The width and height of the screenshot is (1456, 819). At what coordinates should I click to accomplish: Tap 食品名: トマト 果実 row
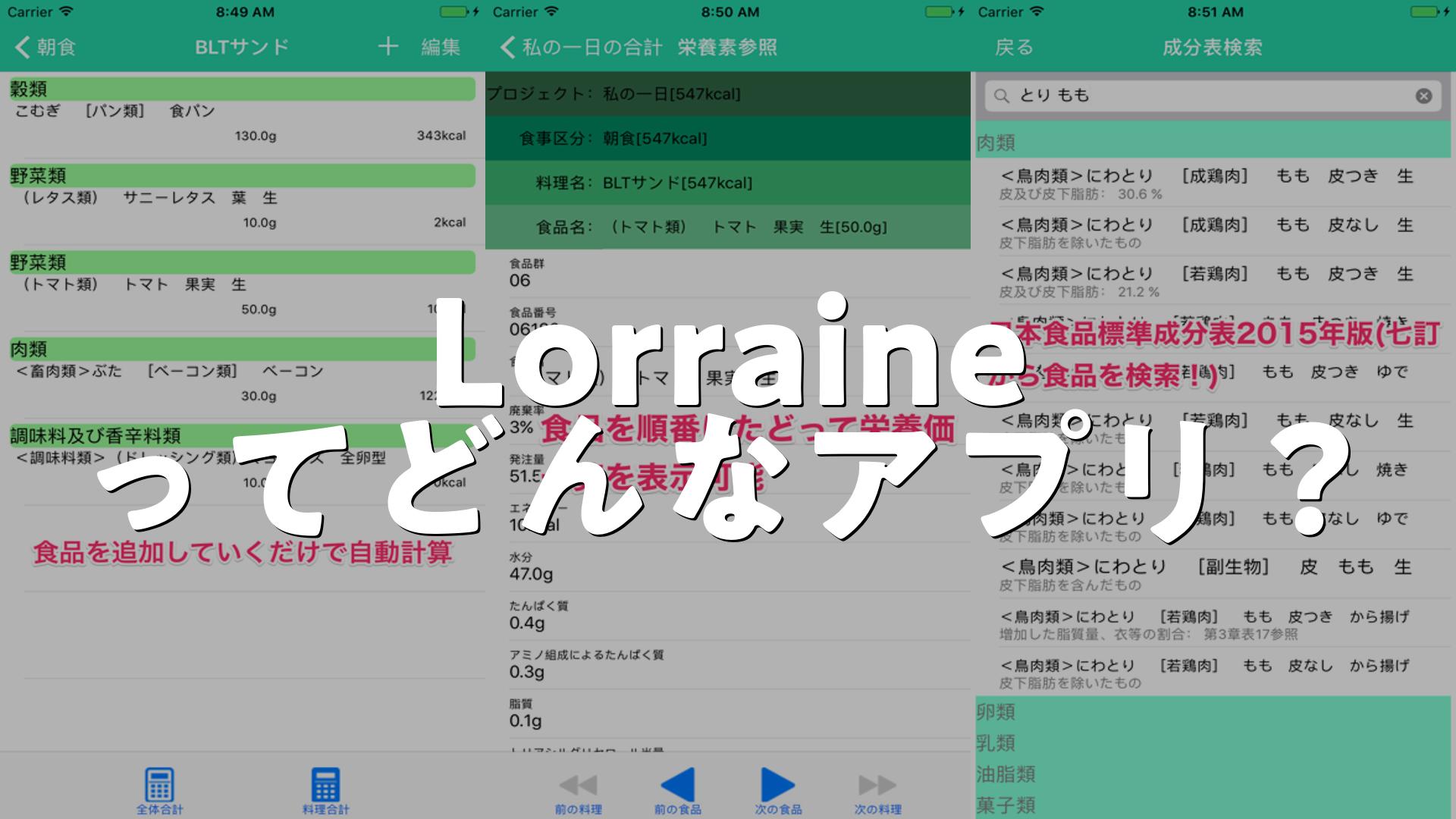tap(728, 227)
